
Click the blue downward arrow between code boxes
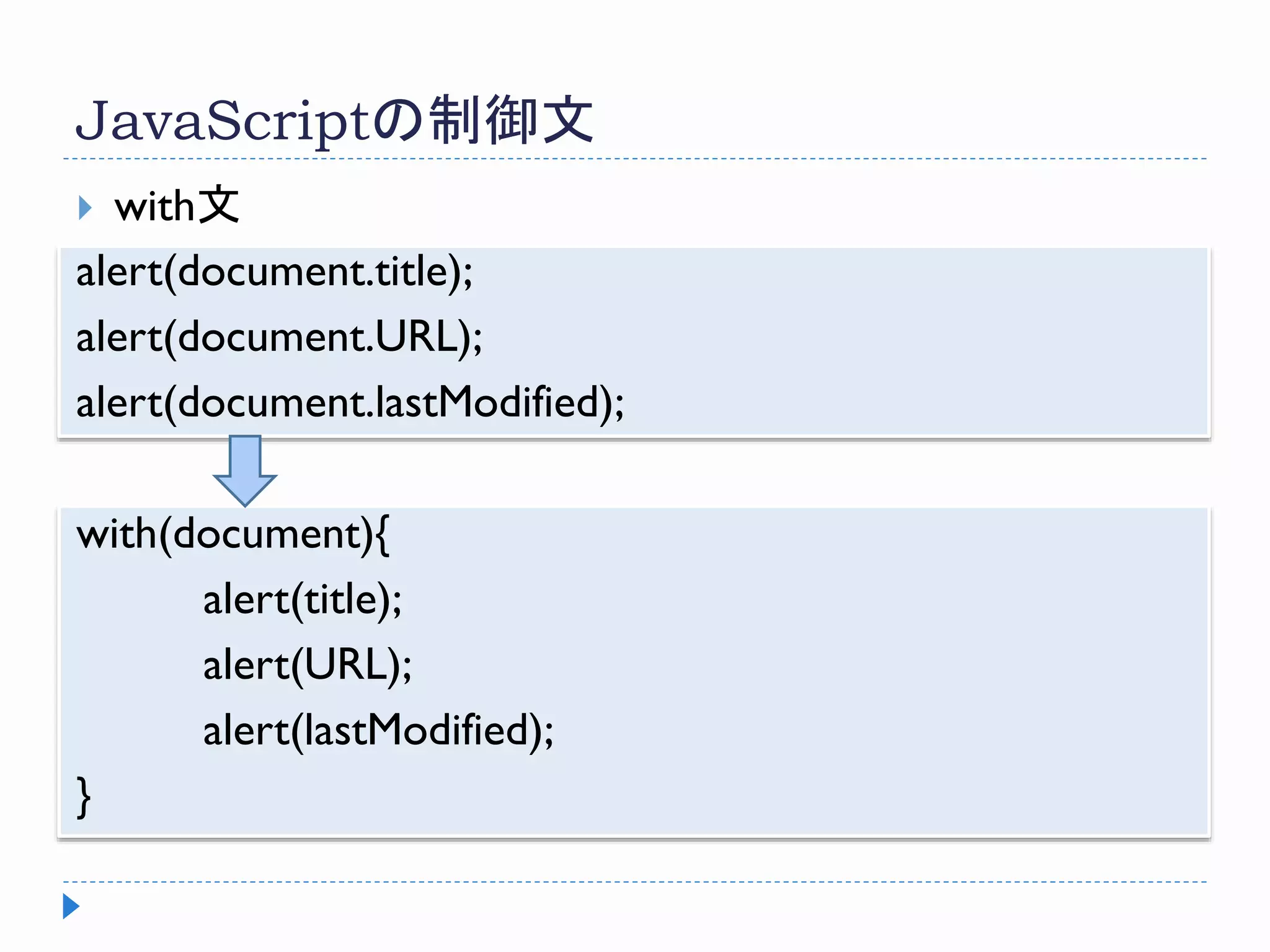(245, 470)
